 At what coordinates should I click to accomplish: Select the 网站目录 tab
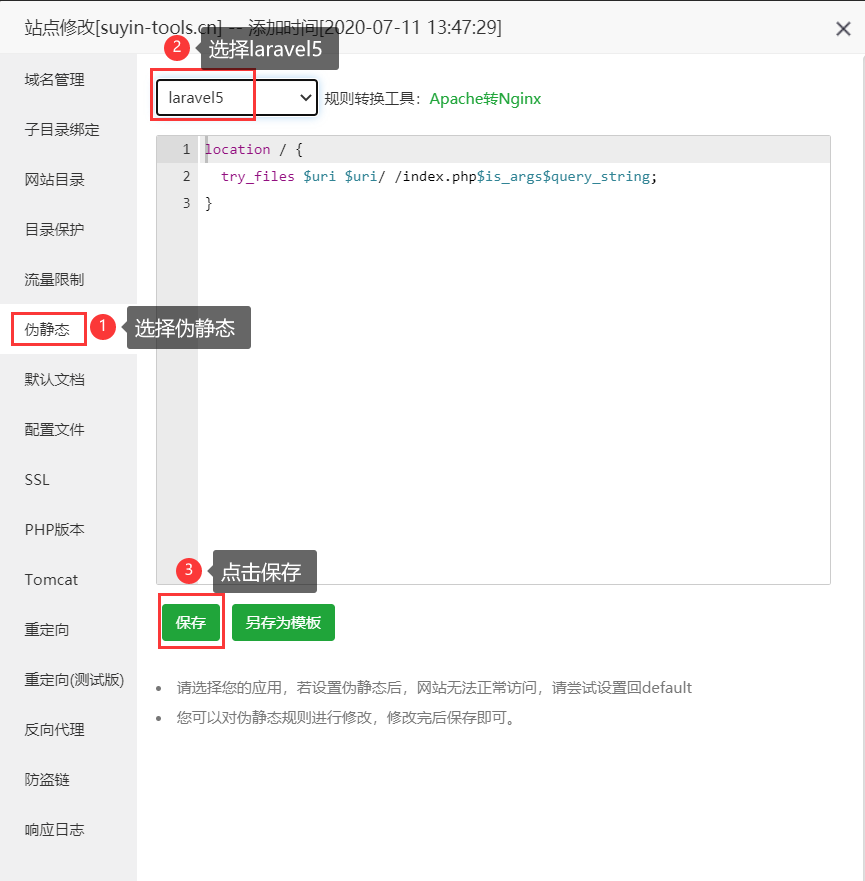55,180
